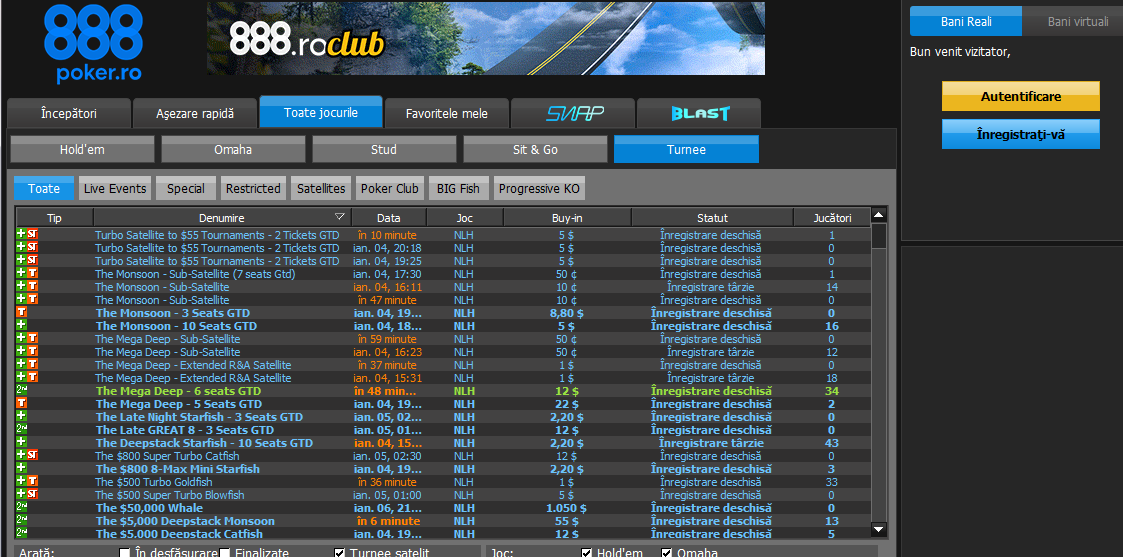Click the green plus icon for $800 Super Turbo Catfish

tap(21, 455)
